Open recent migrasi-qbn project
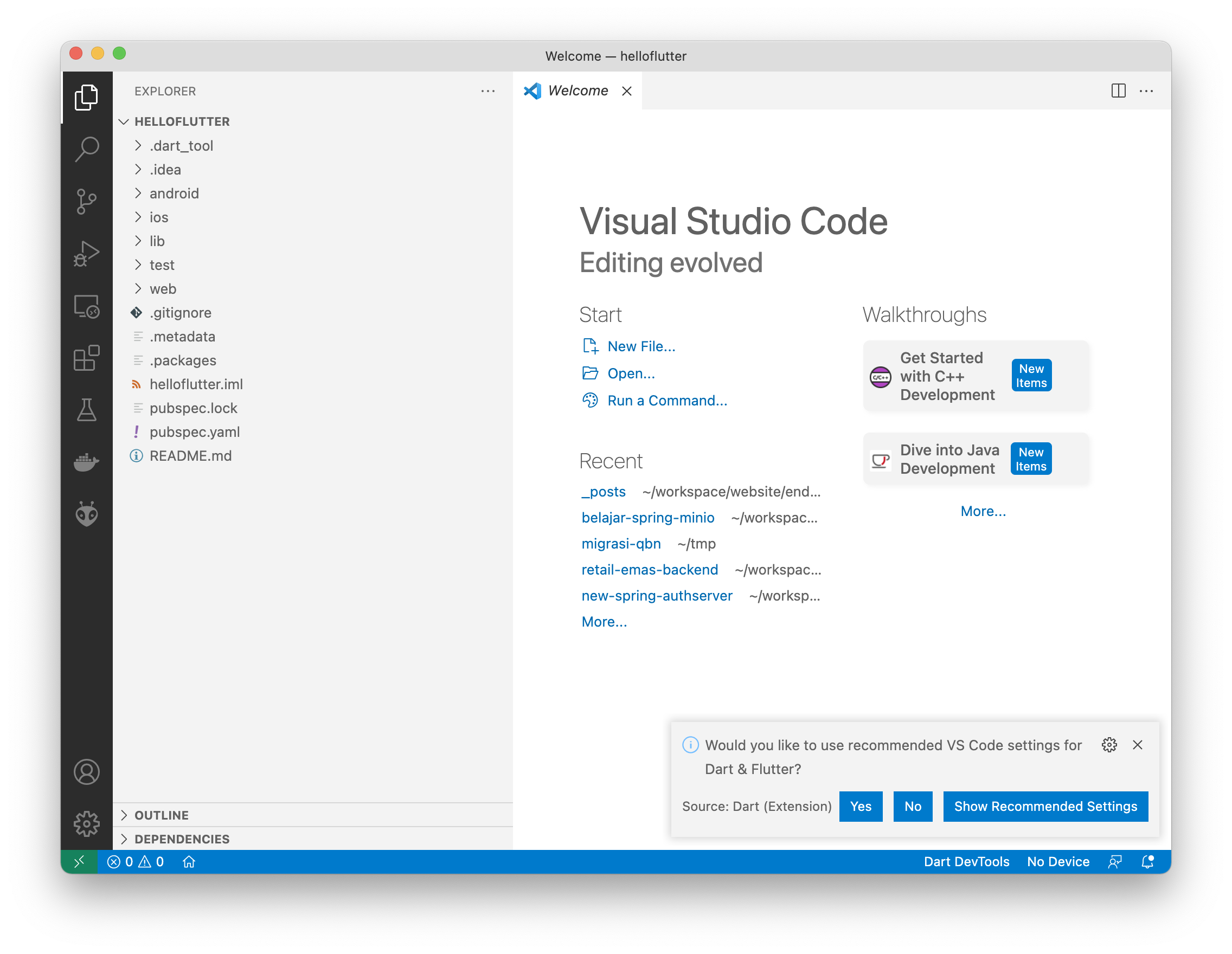This screenshot has width=1232, height=954. point(620,543)
